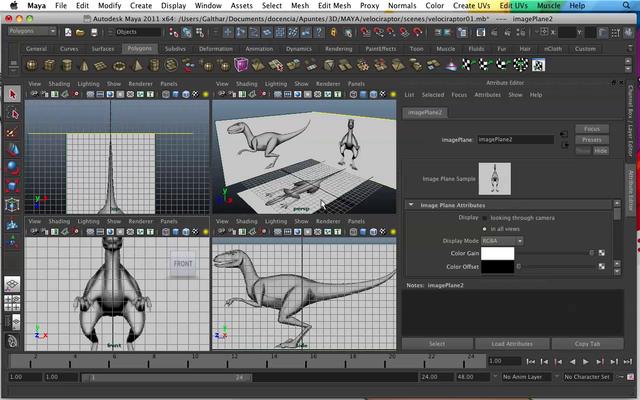Pick the Move tool cone icon
The width and height of the screenshot is (640, 400).
tap(12, 150)
